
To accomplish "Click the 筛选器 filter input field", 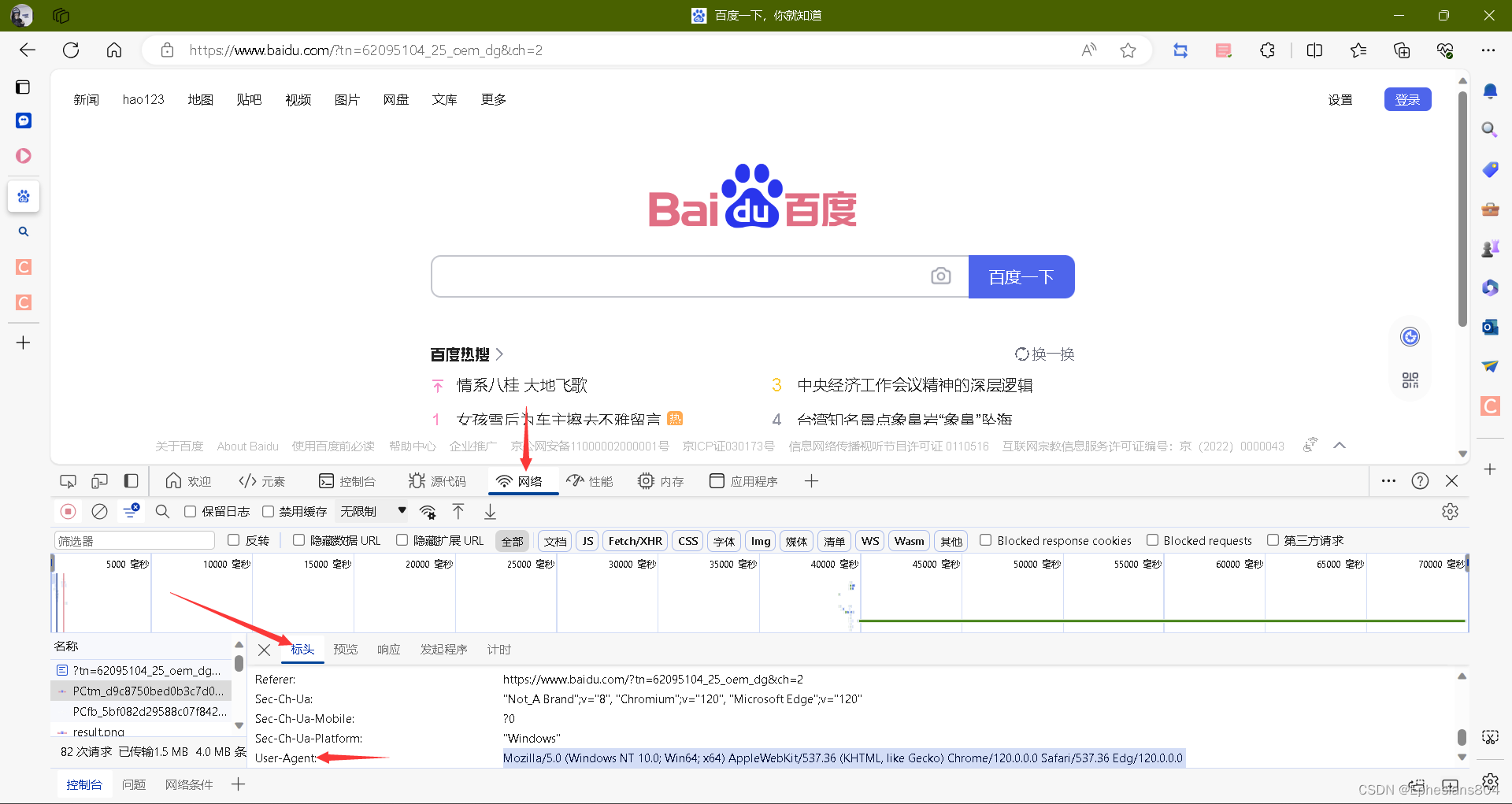I will click(x=134, y=540).
